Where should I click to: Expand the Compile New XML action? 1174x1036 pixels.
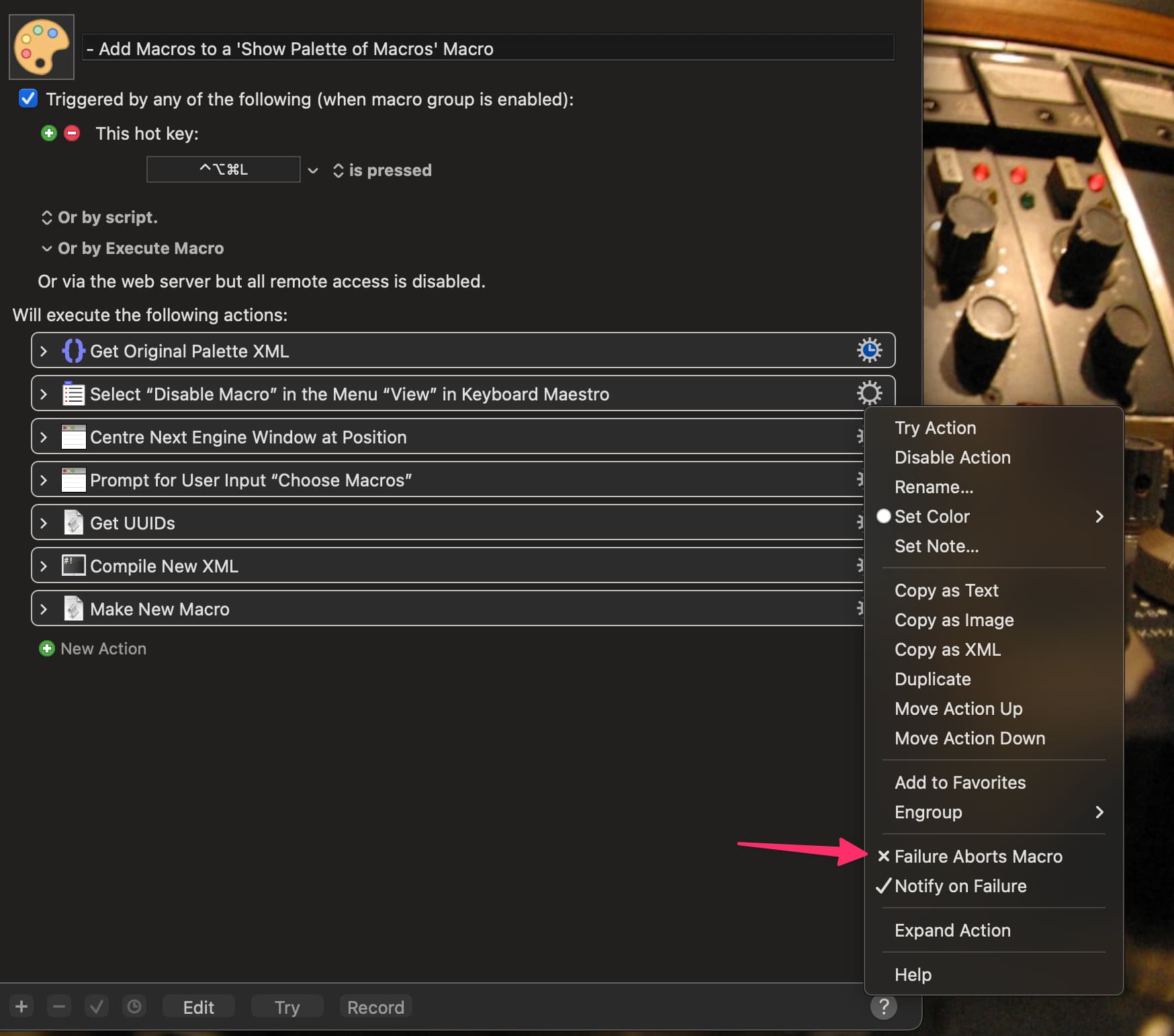tap(44, 566)
